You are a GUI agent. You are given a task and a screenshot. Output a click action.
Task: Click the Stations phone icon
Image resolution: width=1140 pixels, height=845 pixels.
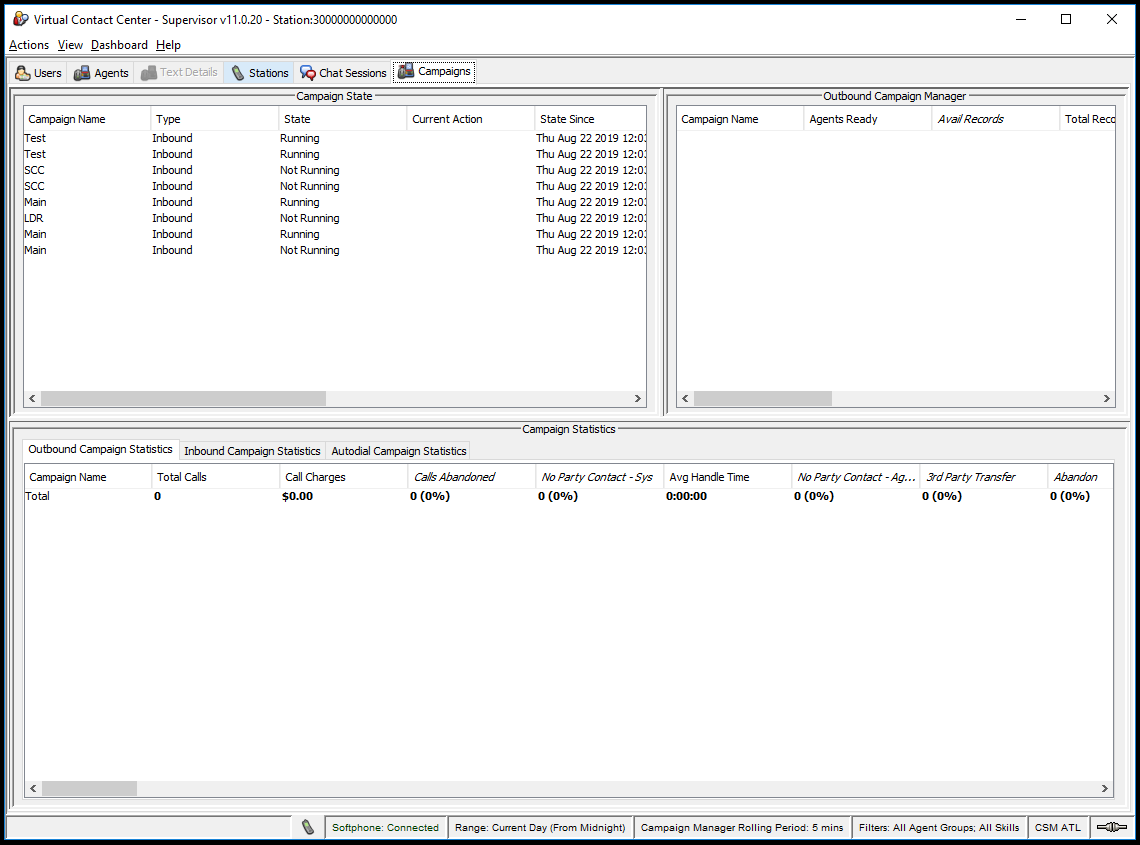(238, 73)
